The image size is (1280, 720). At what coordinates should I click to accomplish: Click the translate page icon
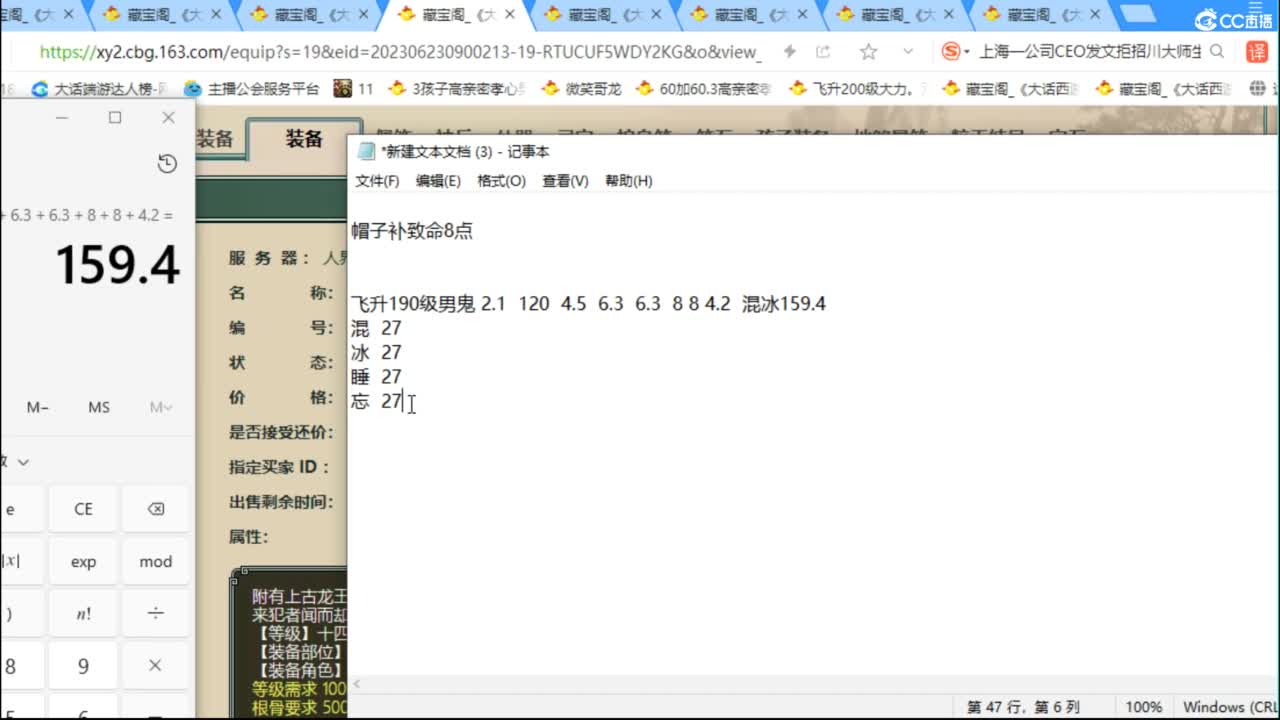coord(1257,52)
